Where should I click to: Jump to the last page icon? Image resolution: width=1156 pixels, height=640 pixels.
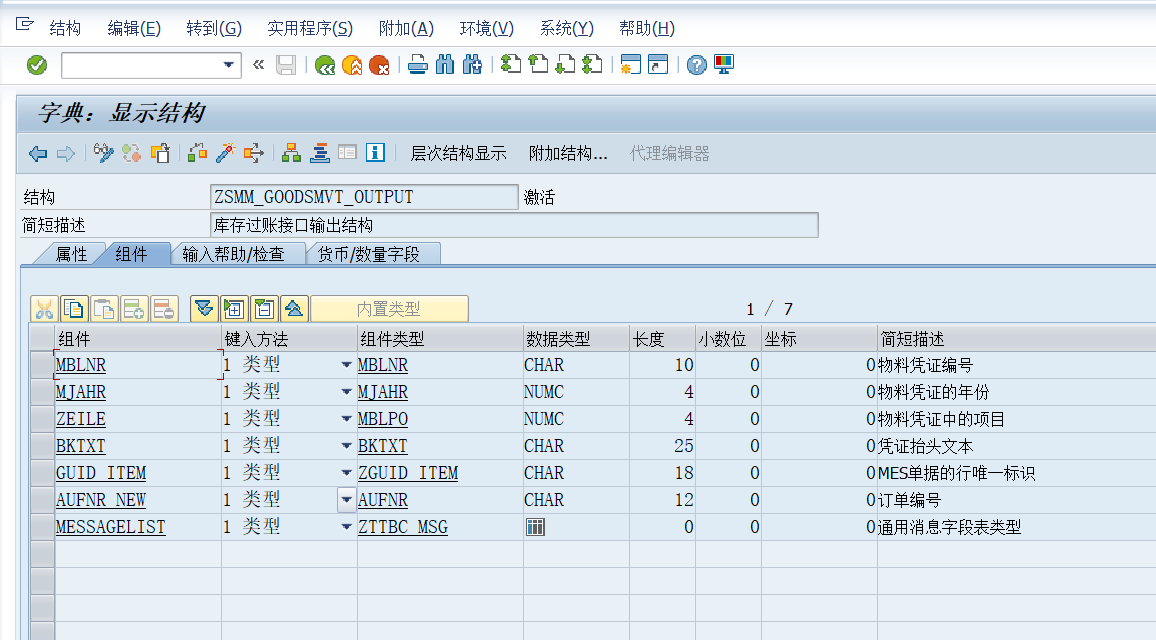(592, 65)
